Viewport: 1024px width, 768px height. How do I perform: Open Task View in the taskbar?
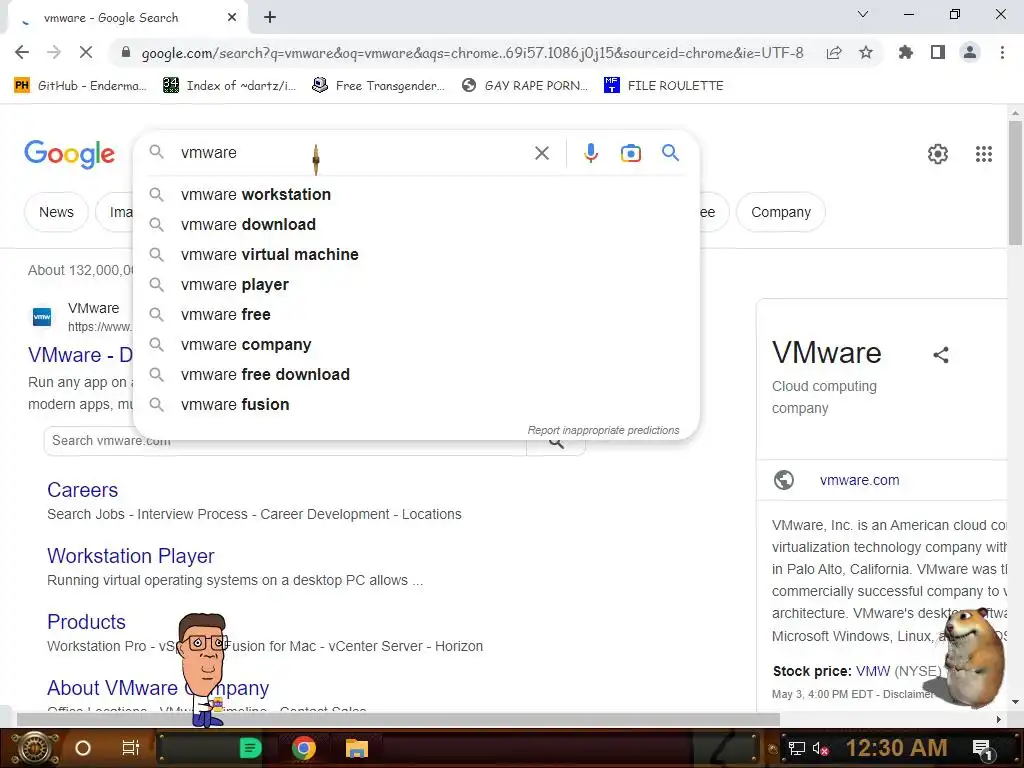coord(131,748)
